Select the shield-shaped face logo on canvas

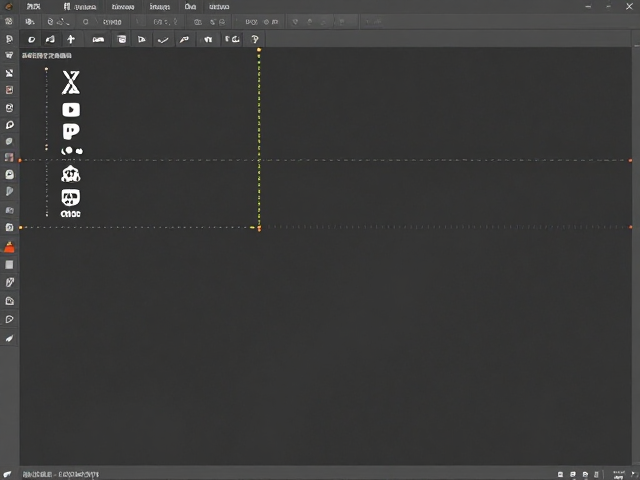tap(71, 197)
